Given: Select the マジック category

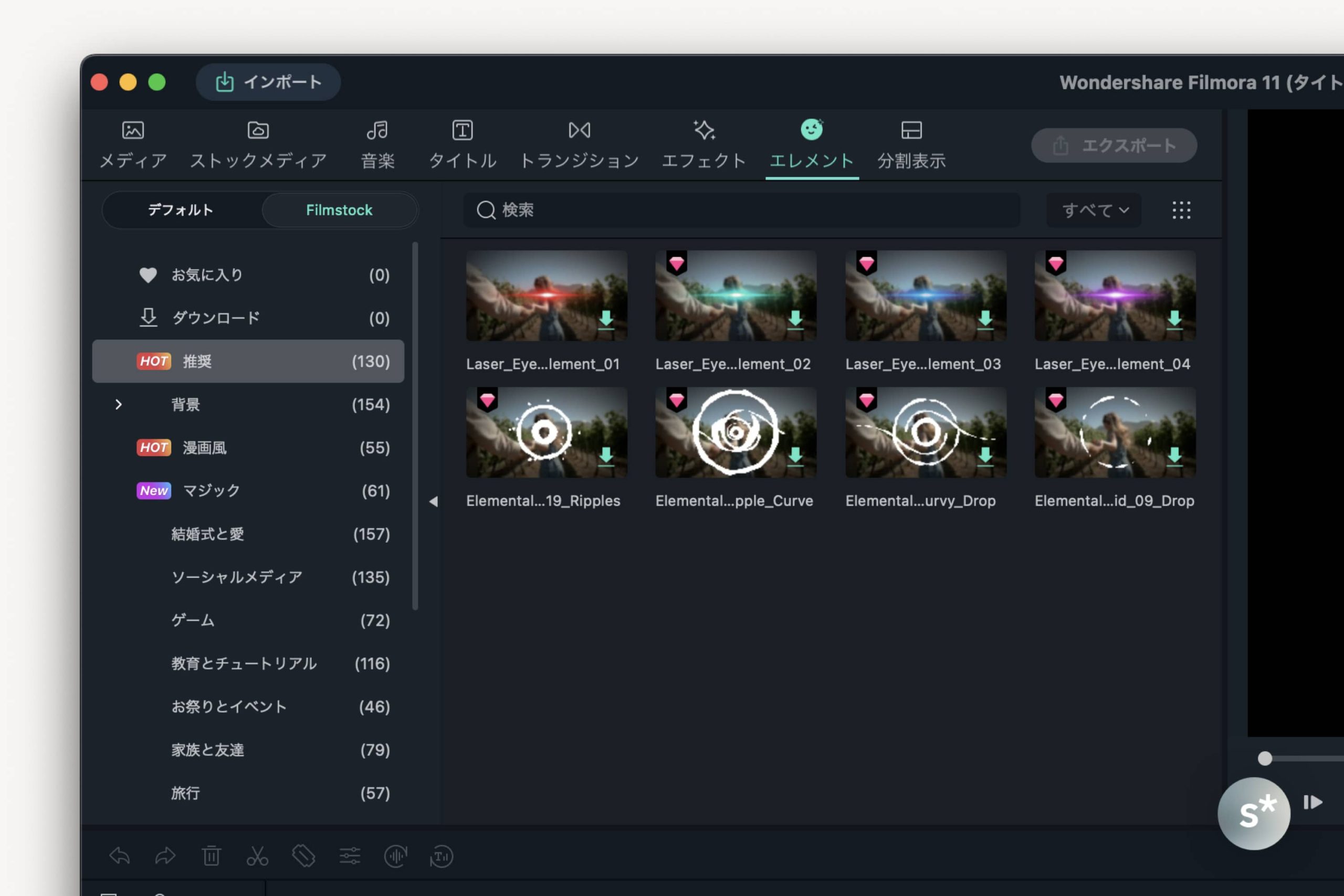Looking at the screenshot, I should click(248, 490).
